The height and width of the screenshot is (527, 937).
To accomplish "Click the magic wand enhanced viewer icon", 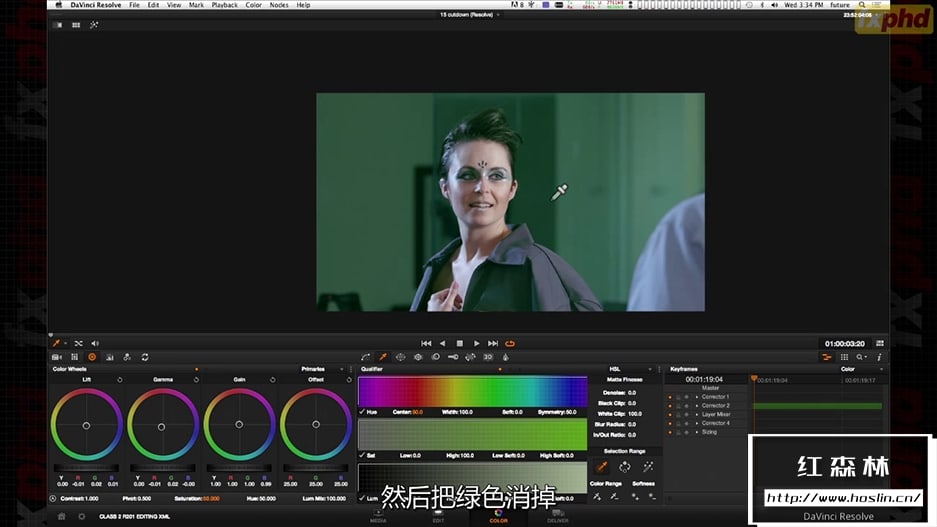I will click(x=94, y=25).
